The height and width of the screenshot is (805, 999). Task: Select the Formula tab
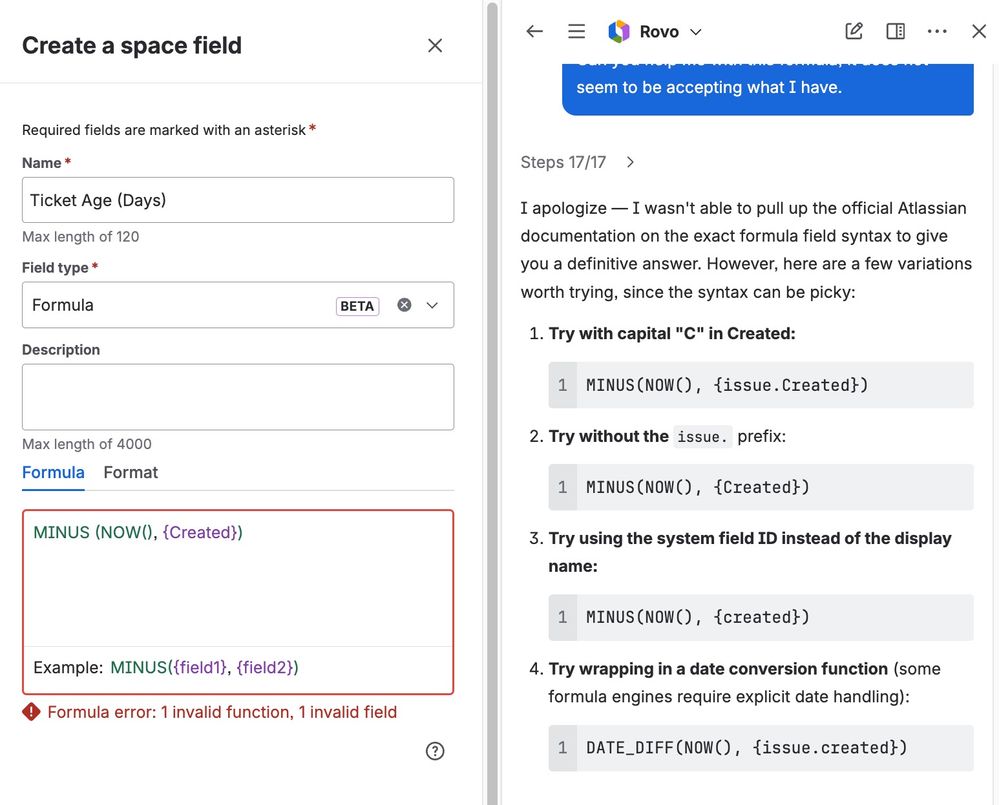52,472
